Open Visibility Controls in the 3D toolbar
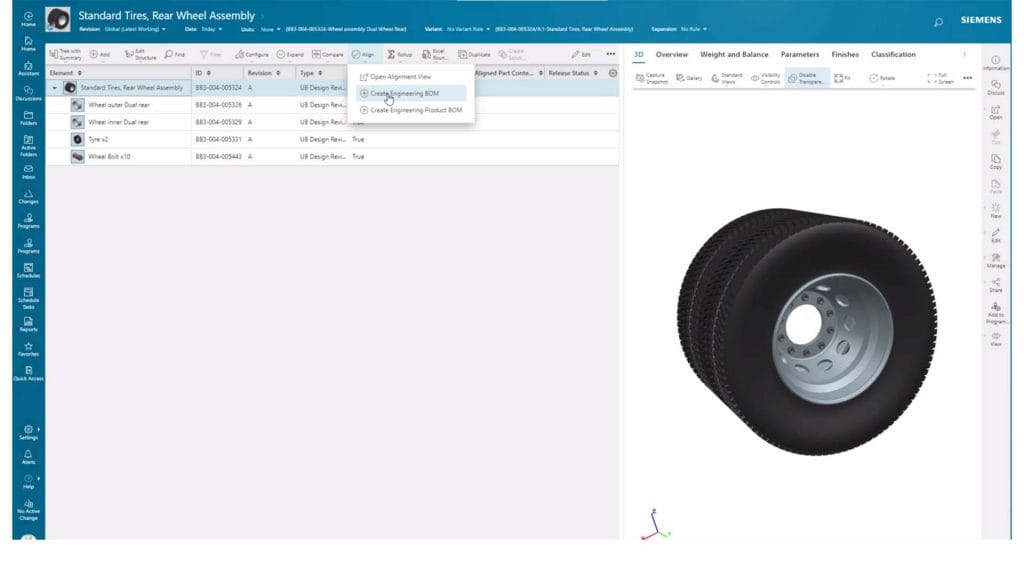1024x576 pixels. [x=767, y=76]
